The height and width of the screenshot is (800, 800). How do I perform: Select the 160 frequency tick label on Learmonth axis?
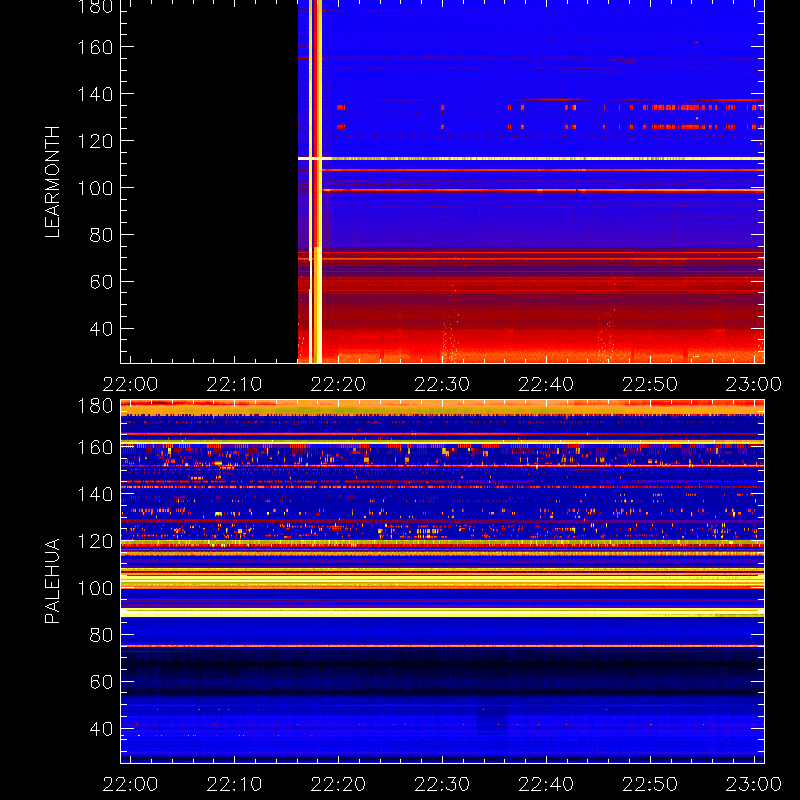point(95,47)
